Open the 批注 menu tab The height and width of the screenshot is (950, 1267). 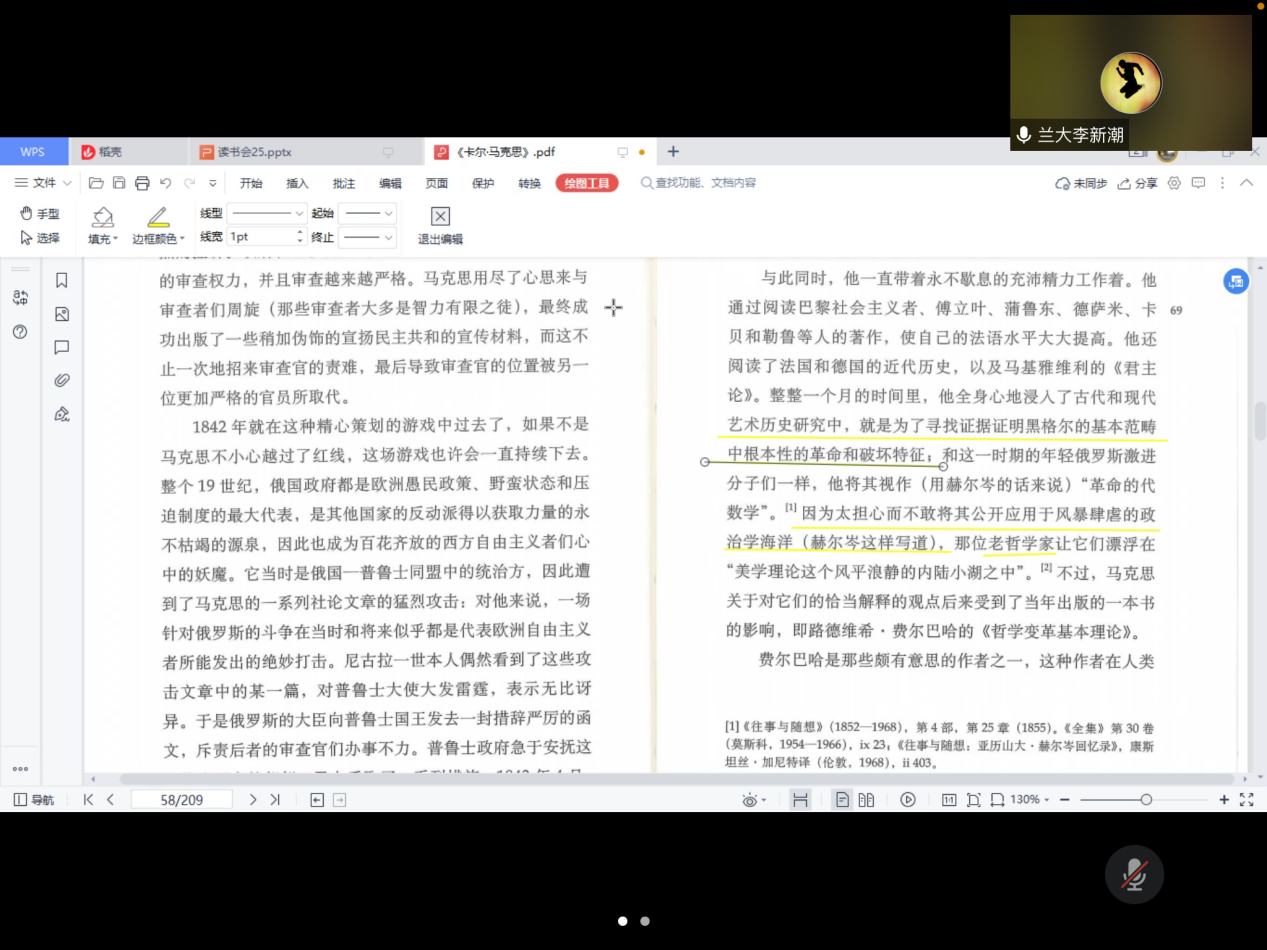[344, 183]
